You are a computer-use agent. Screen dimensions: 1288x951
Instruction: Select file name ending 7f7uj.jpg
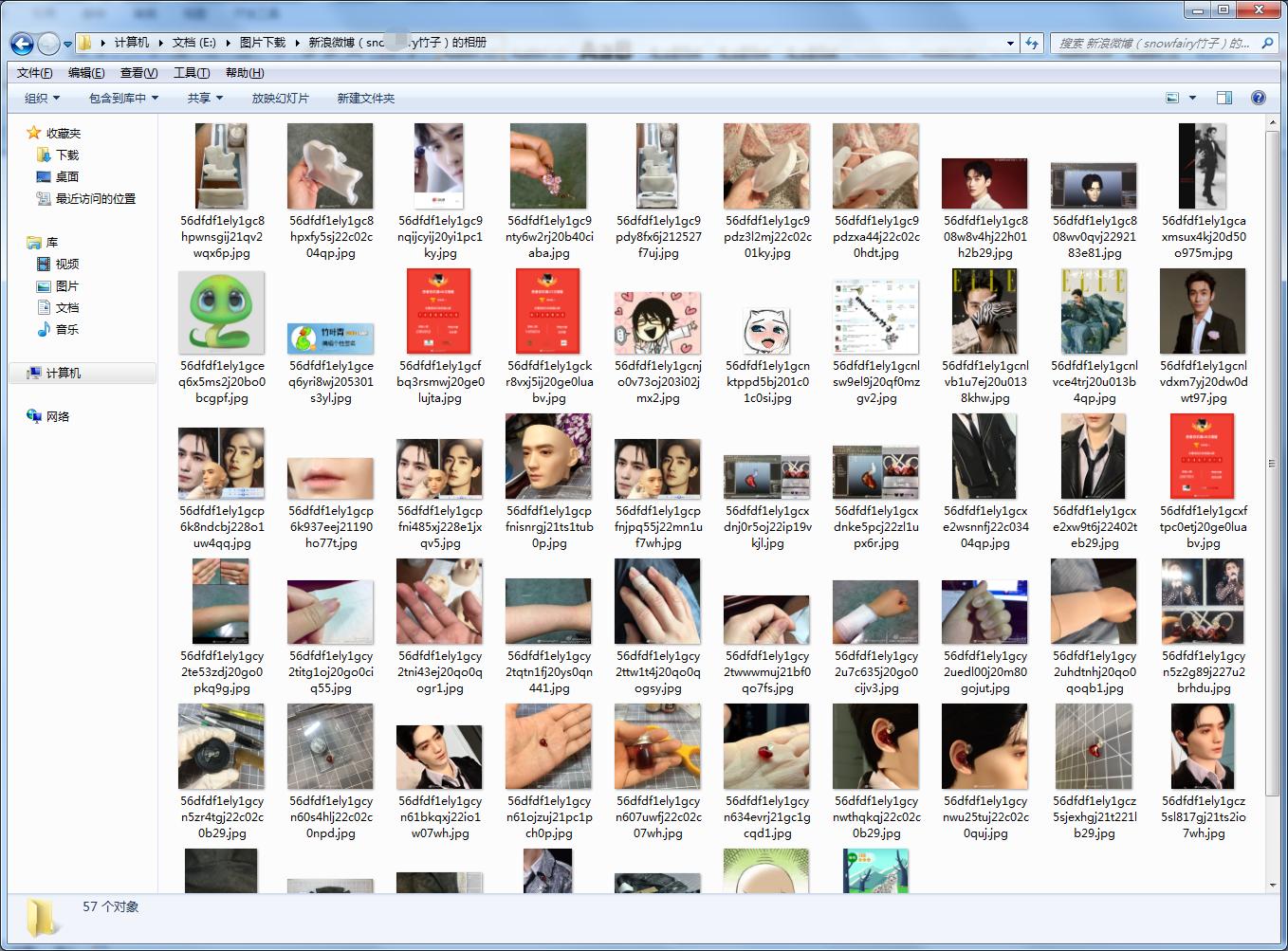point(658,236)
